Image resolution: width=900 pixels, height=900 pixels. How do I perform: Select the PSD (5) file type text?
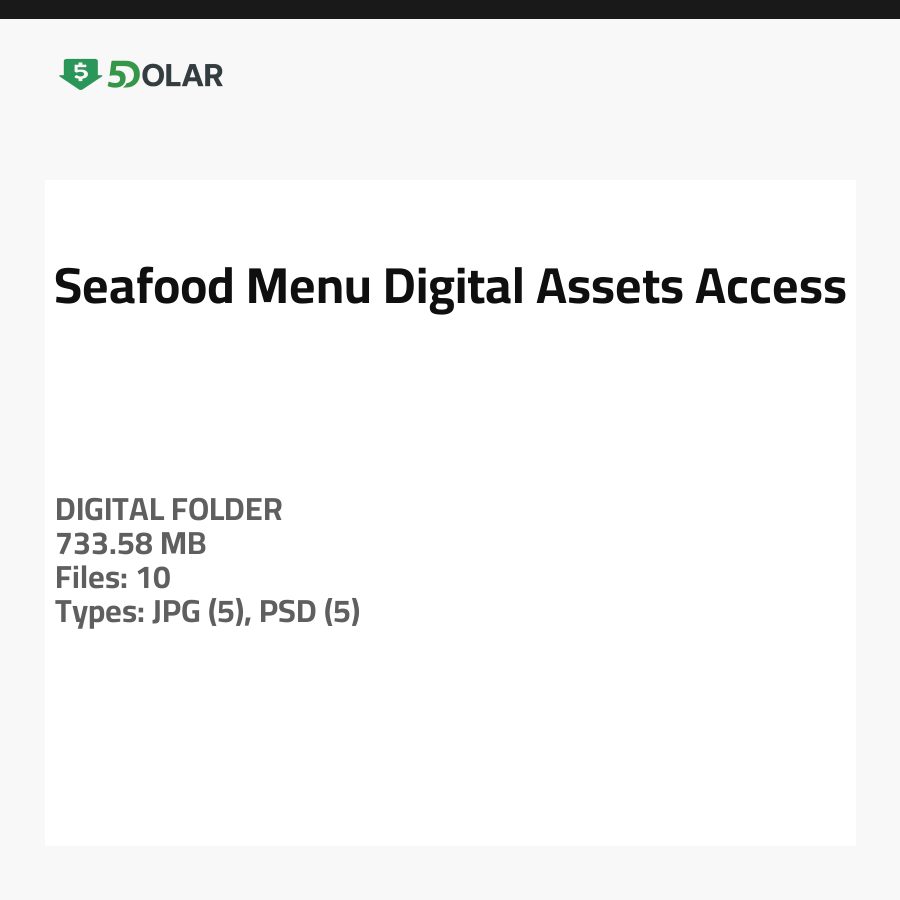tap(309, 612)
